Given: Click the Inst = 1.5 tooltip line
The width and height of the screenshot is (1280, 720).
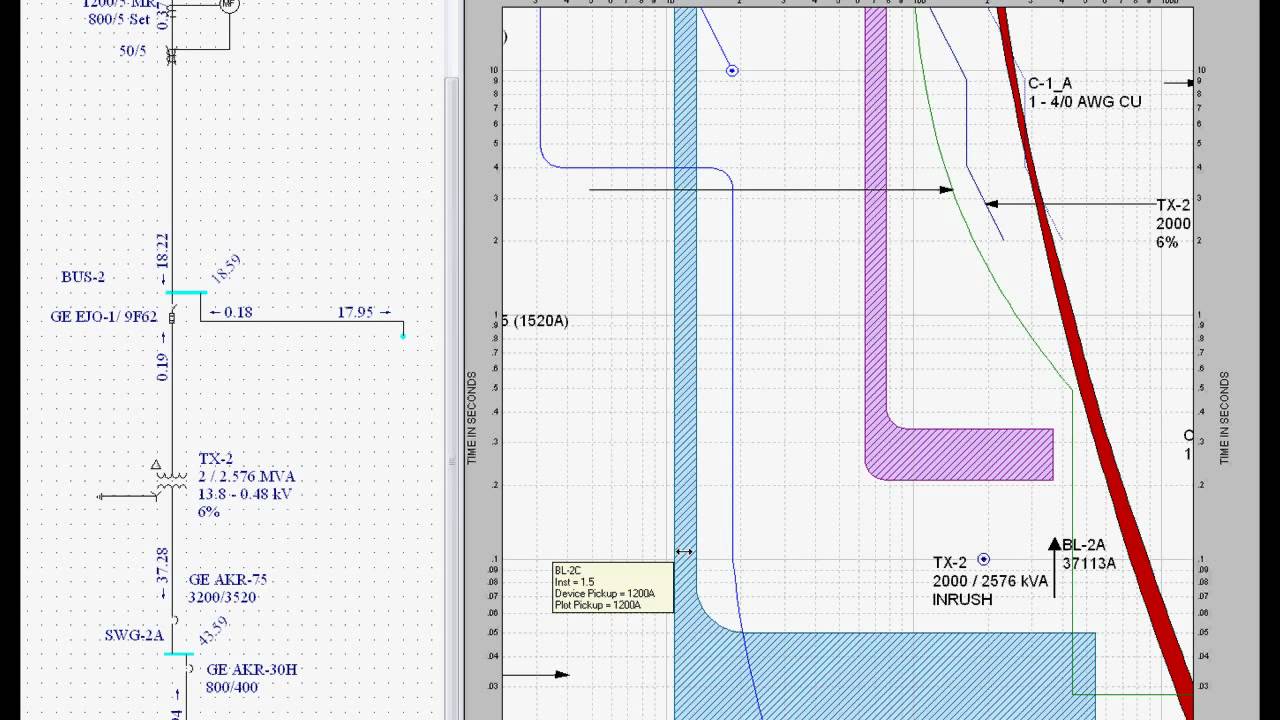Looking at the screenshot, I should 575,582.
